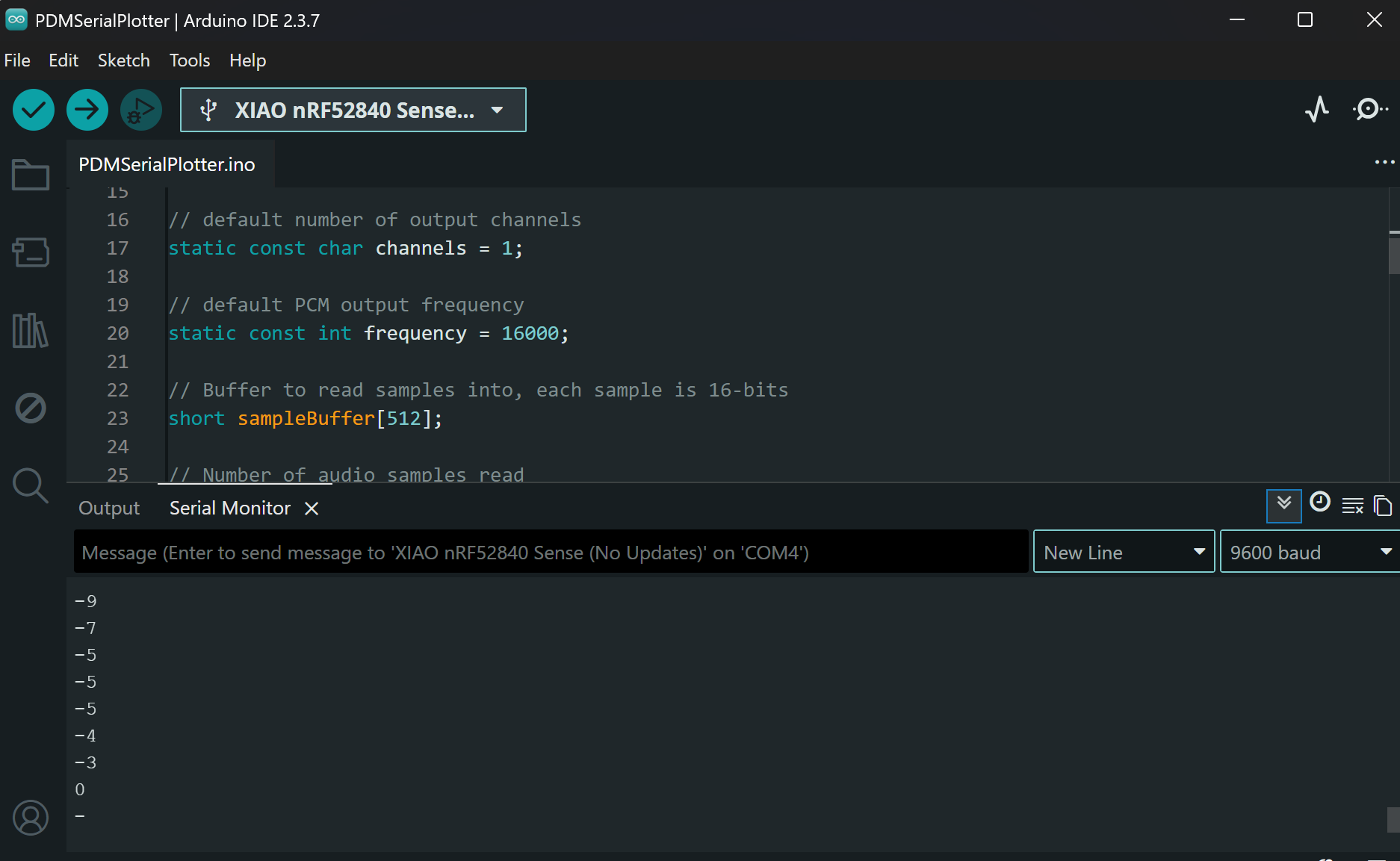Click the -3 value in serial output
This screenshot has height=861, width=1400.
click(x=86, y=762)
